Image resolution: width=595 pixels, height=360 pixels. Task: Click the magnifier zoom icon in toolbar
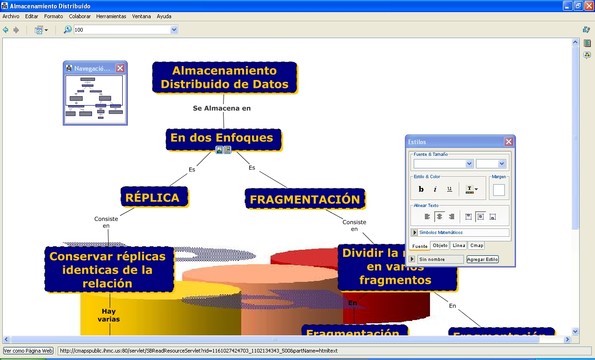click(x=68, y=30)
